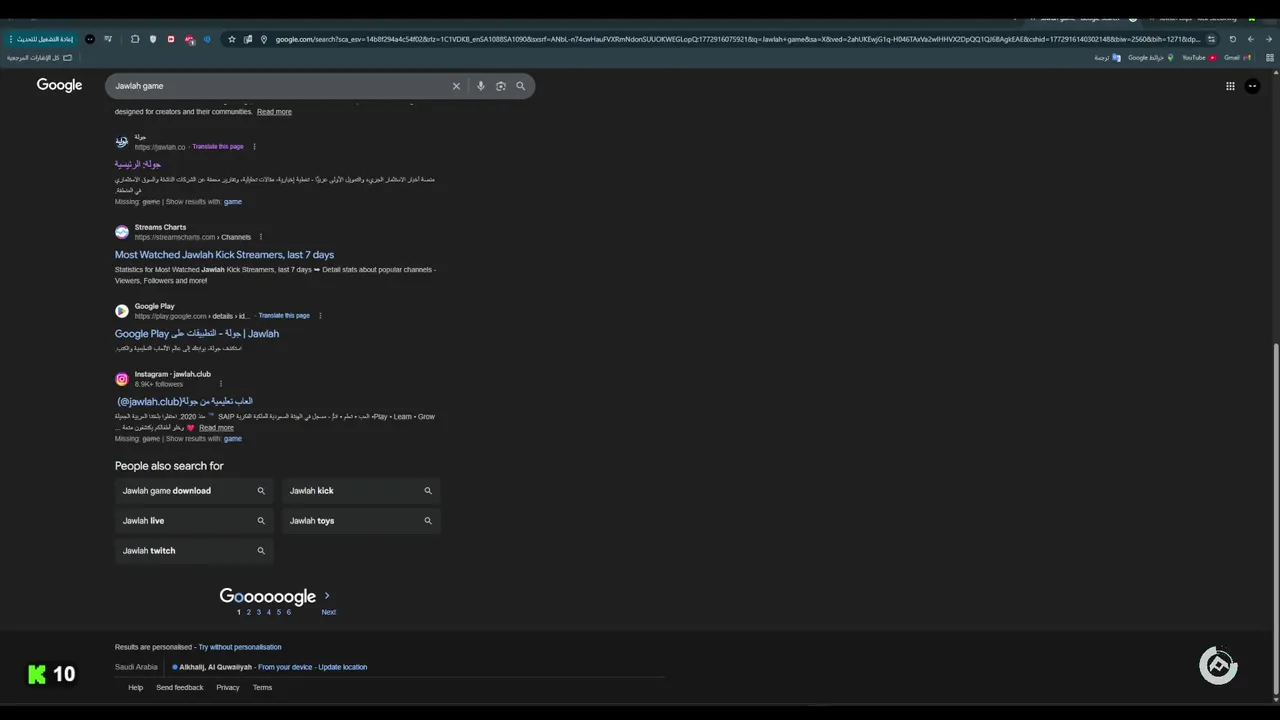
Task: Open more options for Instagram jawlah.club result
Action: [220, 384]
